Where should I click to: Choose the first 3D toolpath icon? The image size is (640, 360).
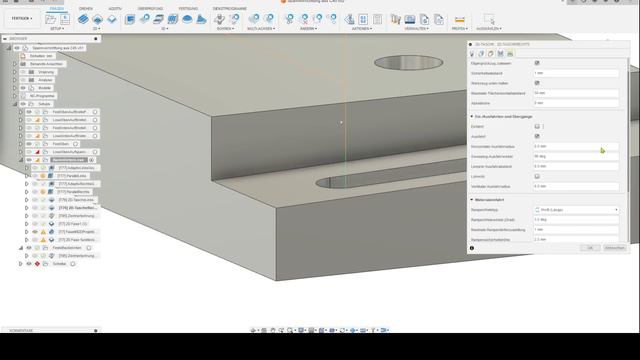coord(130,19)
